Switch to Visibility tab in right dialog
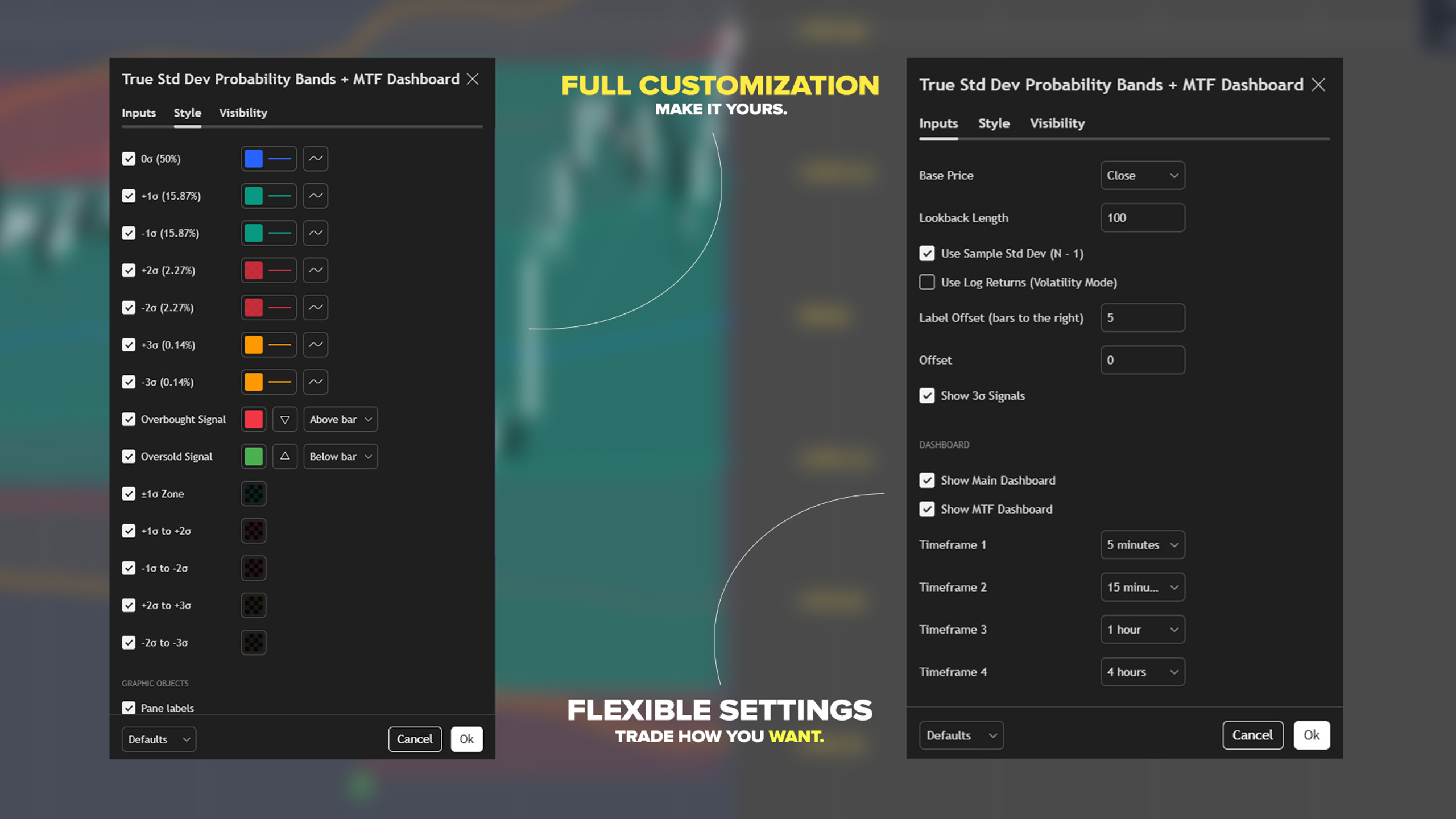This screenshot has width=1456, height=819. click(1057, 123)
